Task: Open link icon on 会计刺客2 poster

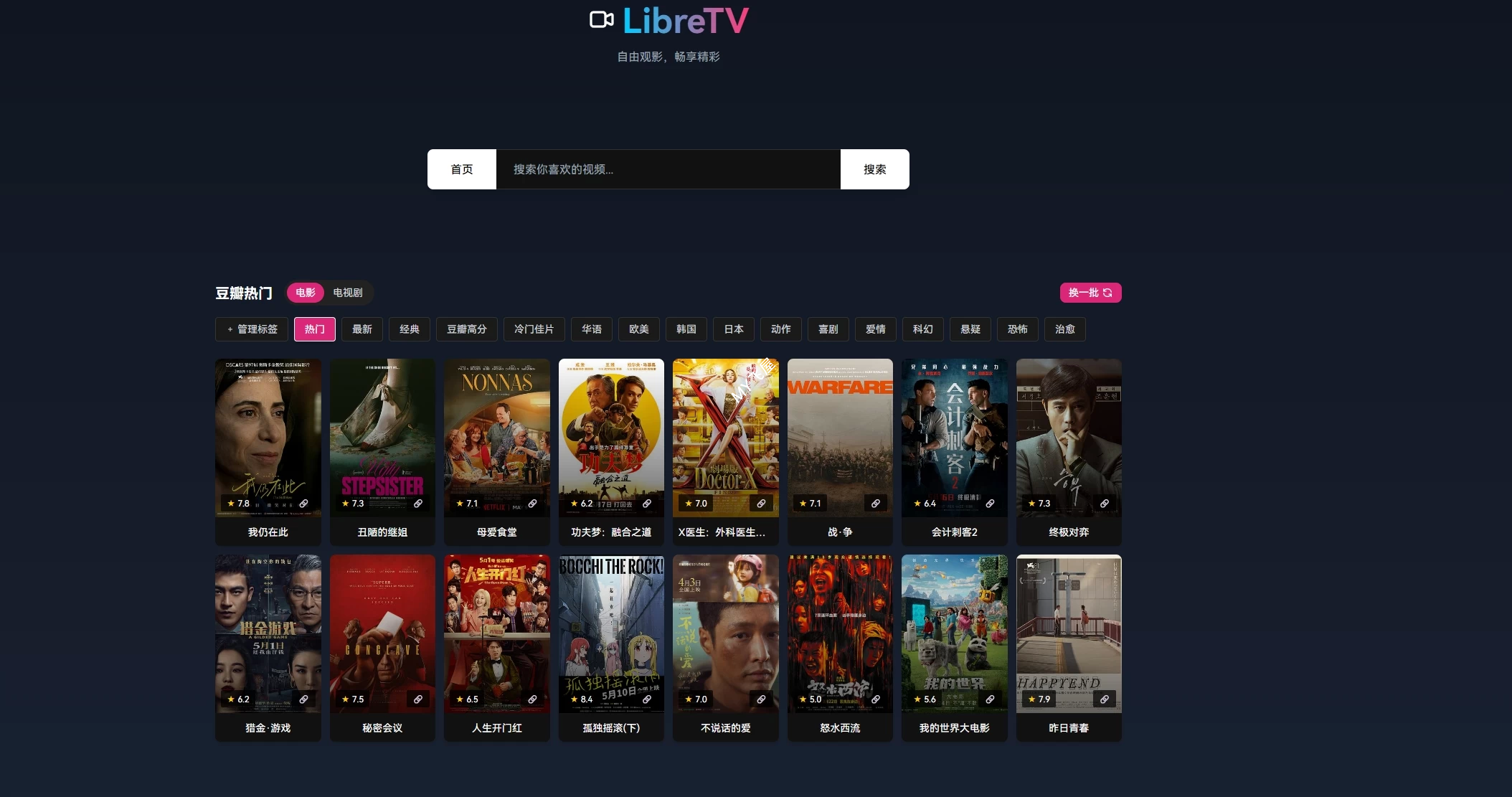Action: [990, 504]
